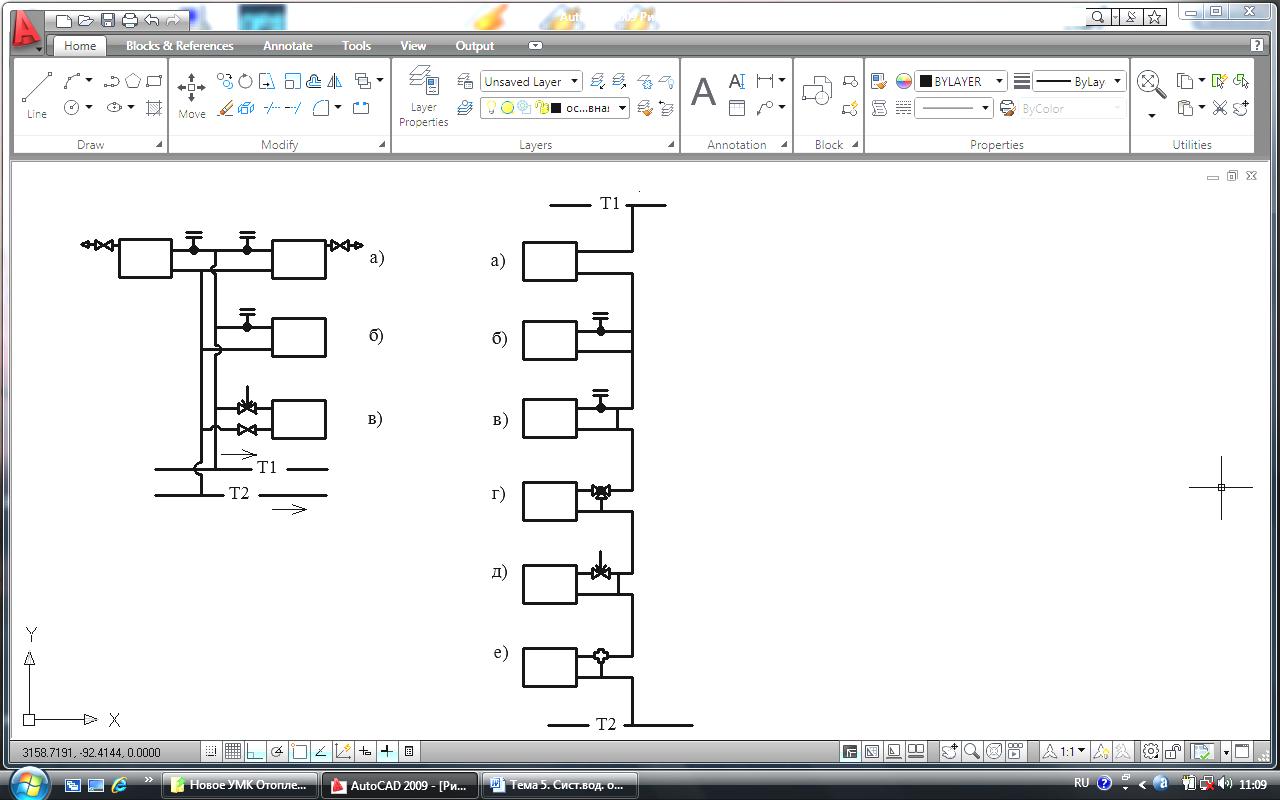Click the AutoCAD 2009 taskbar button
1280x800 pixels.
point(400,785)
